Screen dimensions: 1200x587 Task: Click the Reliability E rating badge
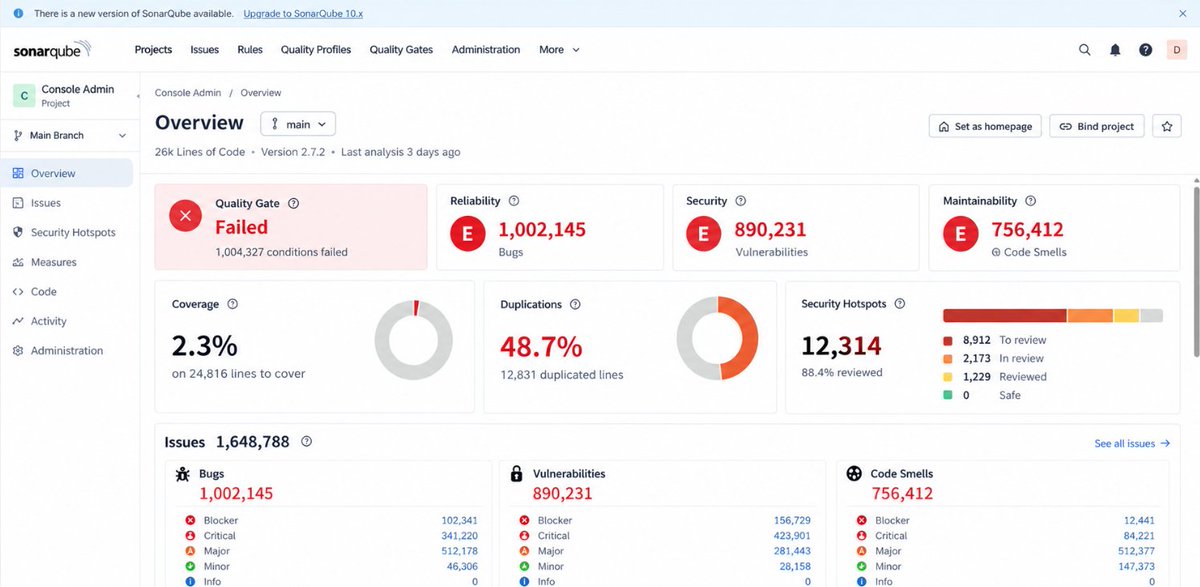[467, 234]
